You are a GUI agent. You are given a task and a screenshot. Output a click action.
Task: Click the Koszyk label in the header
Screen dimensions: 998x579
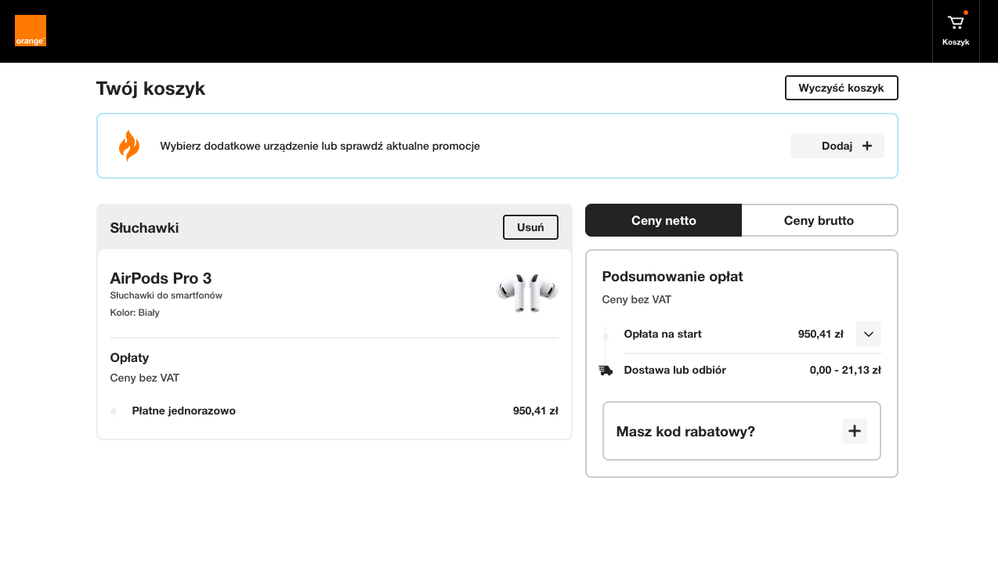[x=955, y=42]
